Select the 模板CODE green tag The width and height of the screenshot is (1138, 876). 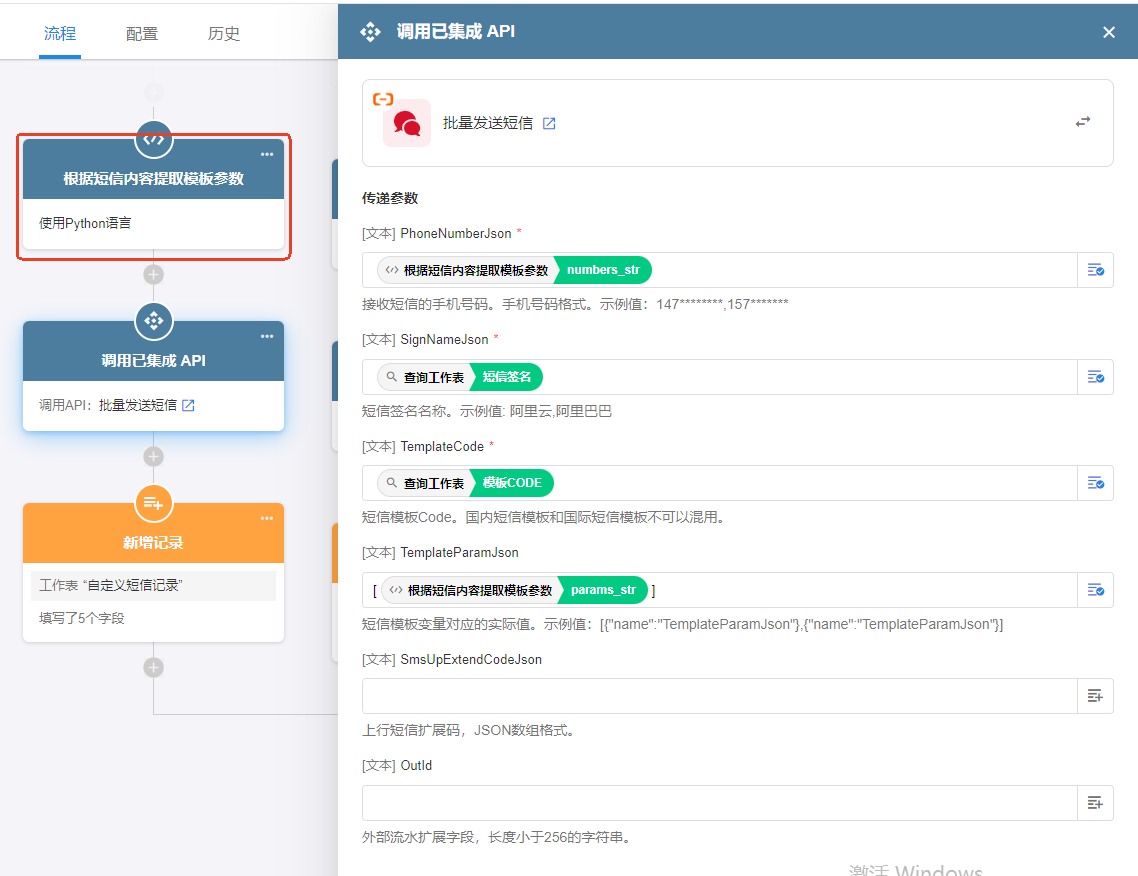(512, 483)
